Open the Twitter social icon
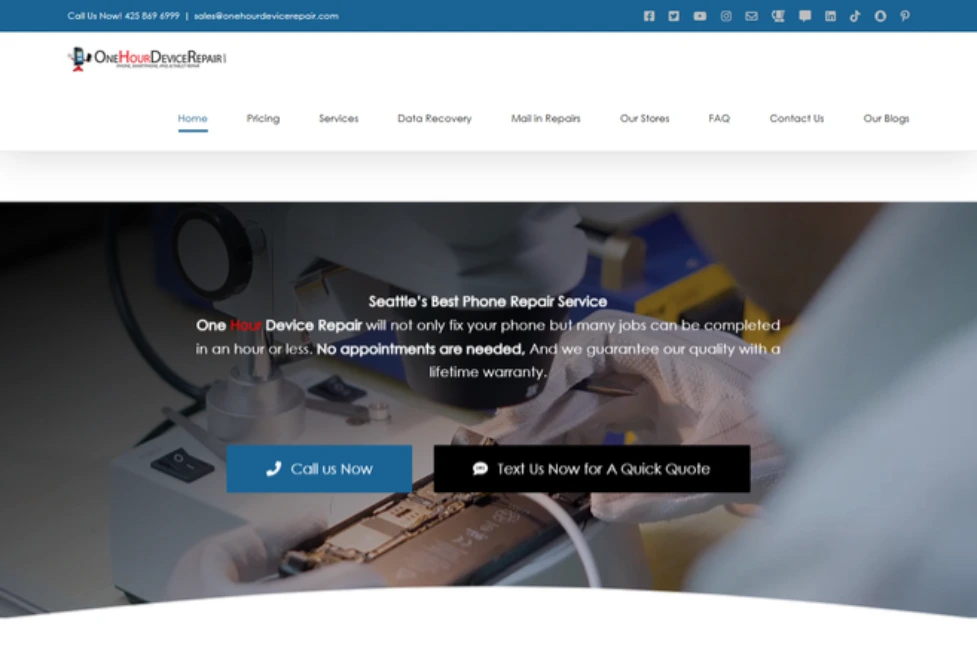 click(x=674, y=16)
